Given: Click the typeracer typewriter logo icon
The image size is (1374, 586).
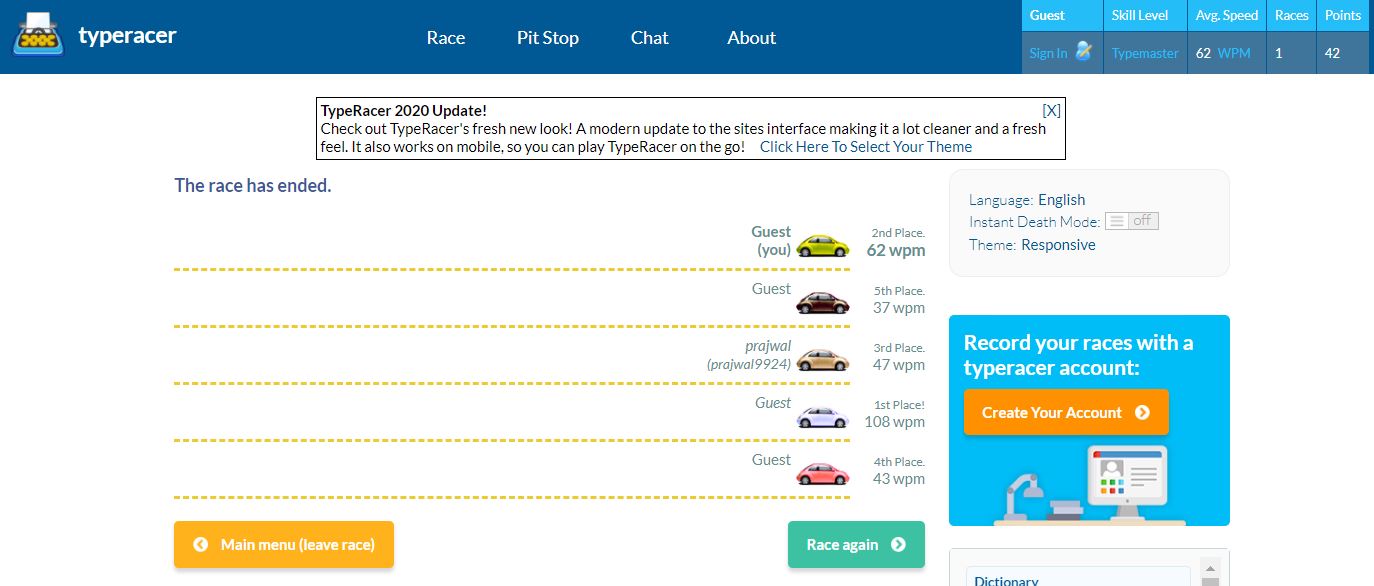Looking at the screenshot, I should click(x=39, y=34).
